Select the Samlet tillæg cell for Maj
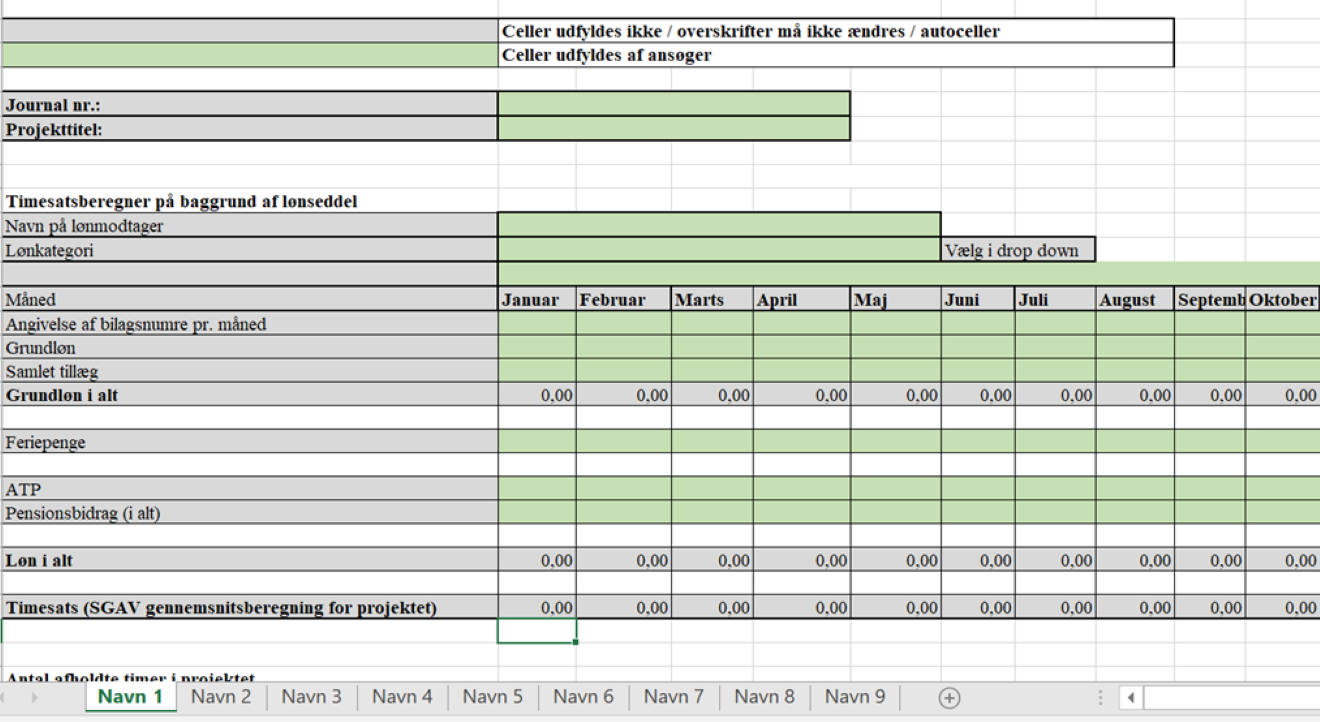Image resolution: width=1320 pixels, height=722 pixels. (895, 372)
